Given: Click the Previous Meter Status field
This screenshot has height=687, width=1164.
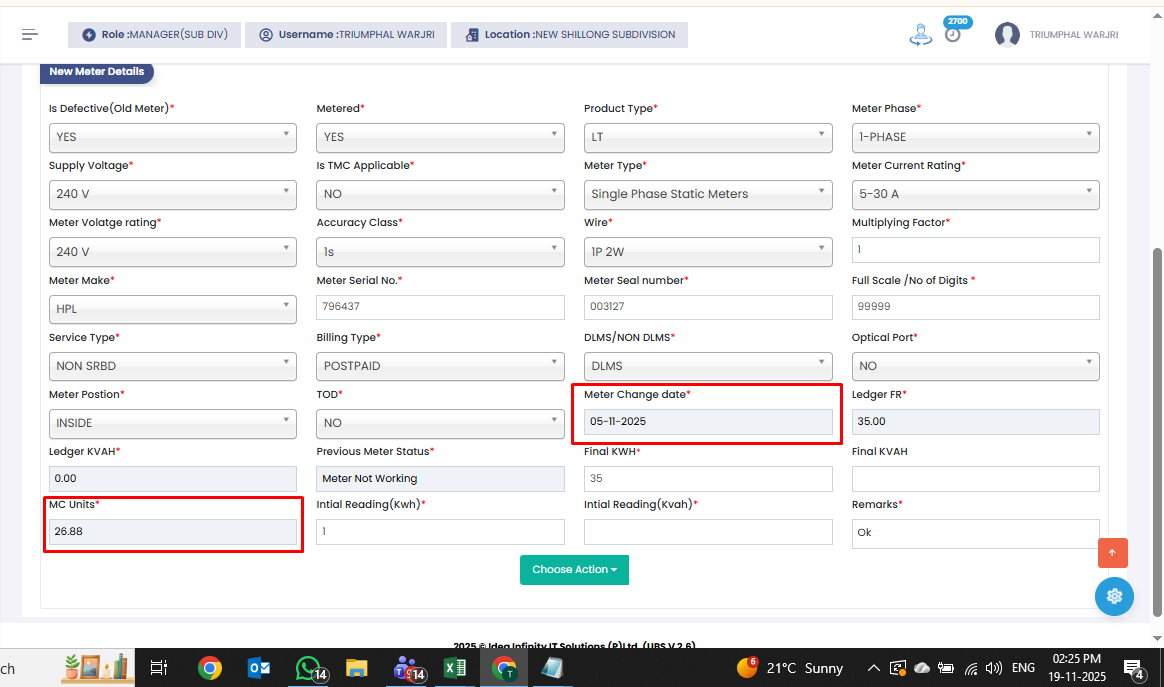Looking at the screenshot, I should (x=440, y=479).
